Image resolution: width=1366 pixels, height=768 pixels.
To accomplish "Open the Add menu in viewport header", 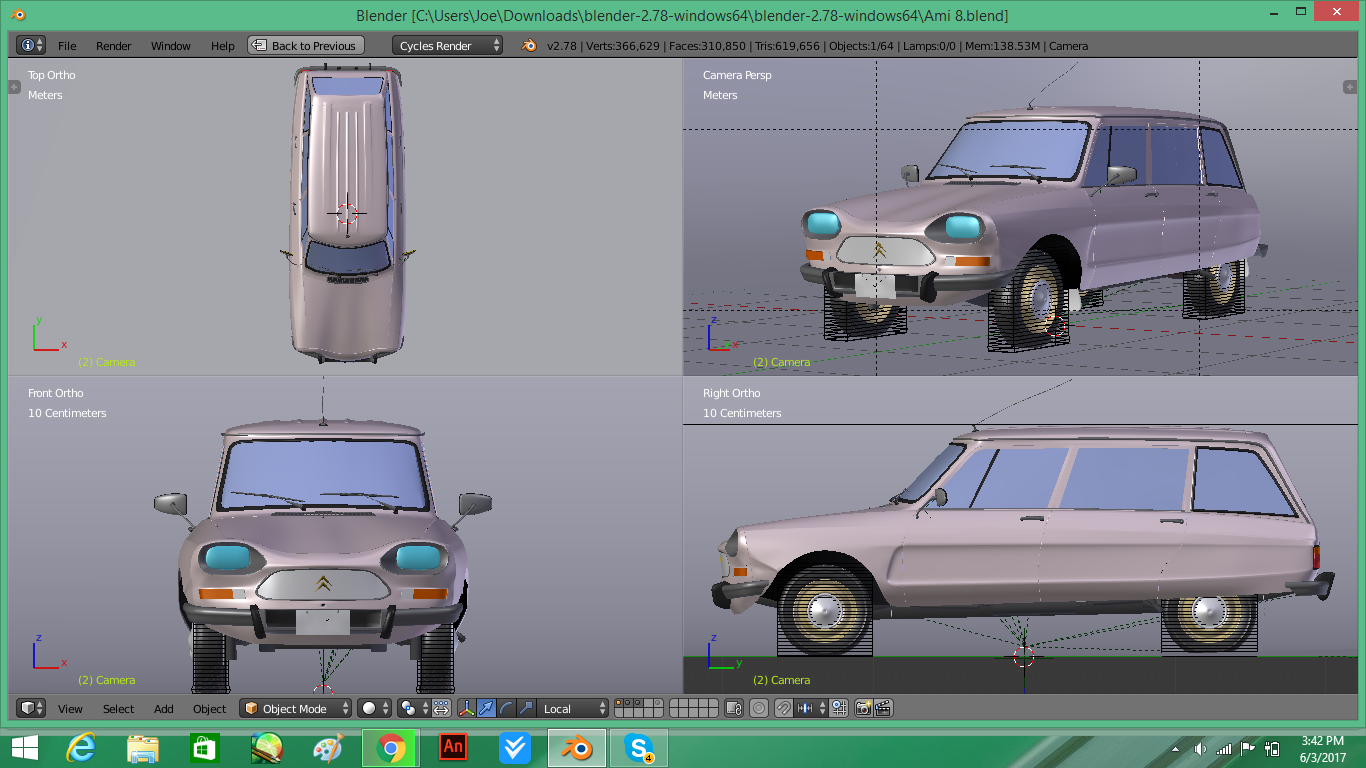I will [x=164, y=709].
